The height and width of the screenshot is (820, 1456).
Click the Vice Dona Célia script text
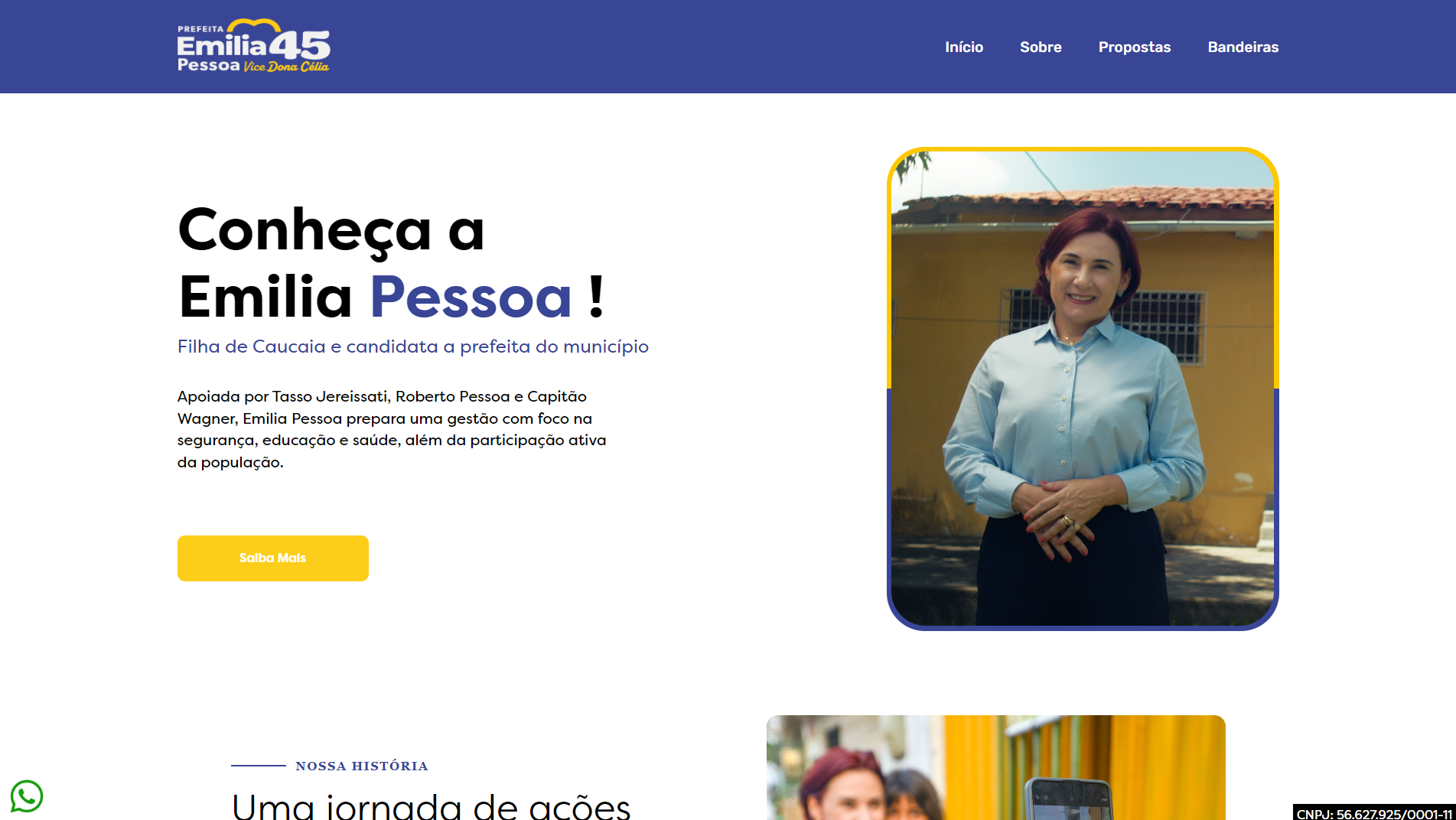click(286, 67)
